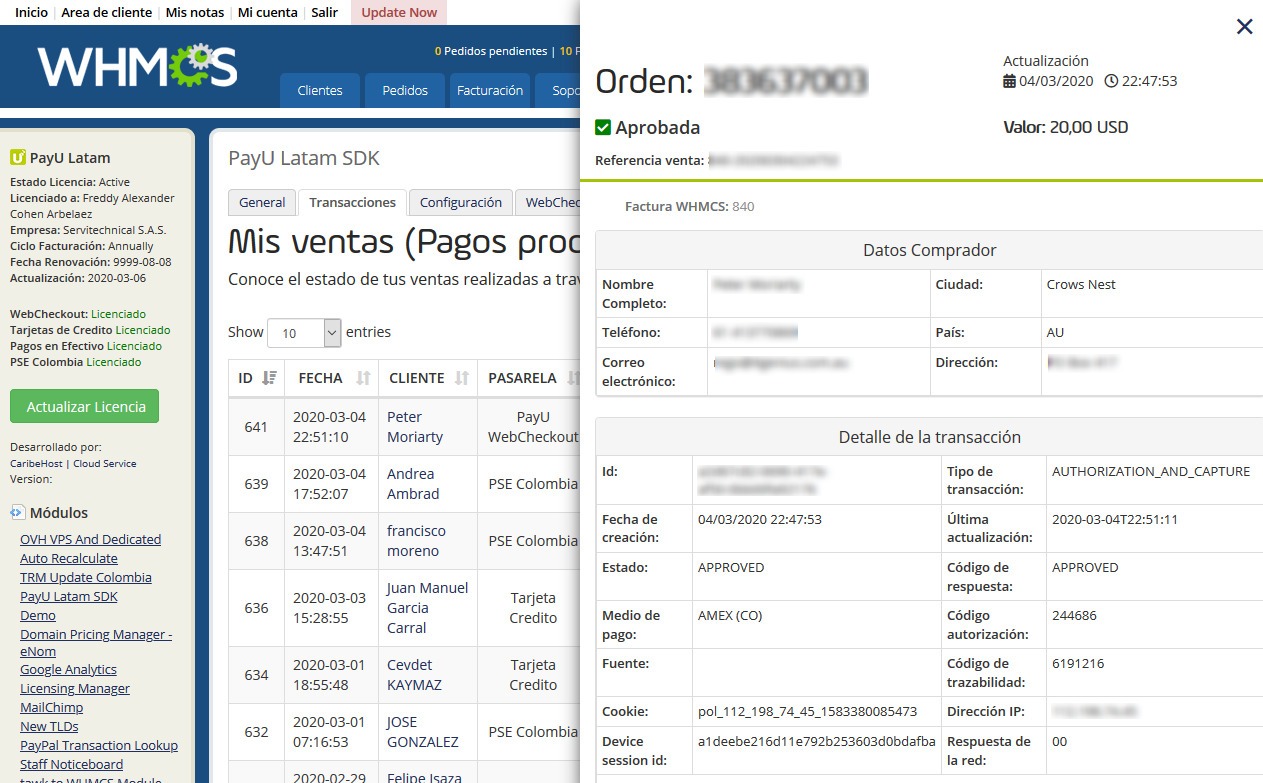Click client Andrea Ambrad in table
This screenshot has width=1263, height=783.
point(413,484)
